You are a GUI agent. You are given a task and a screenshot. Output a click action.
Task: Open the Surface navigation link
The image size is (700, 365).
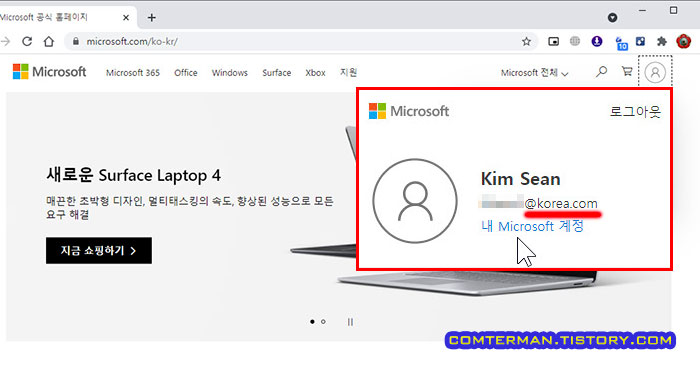(276, 73)
